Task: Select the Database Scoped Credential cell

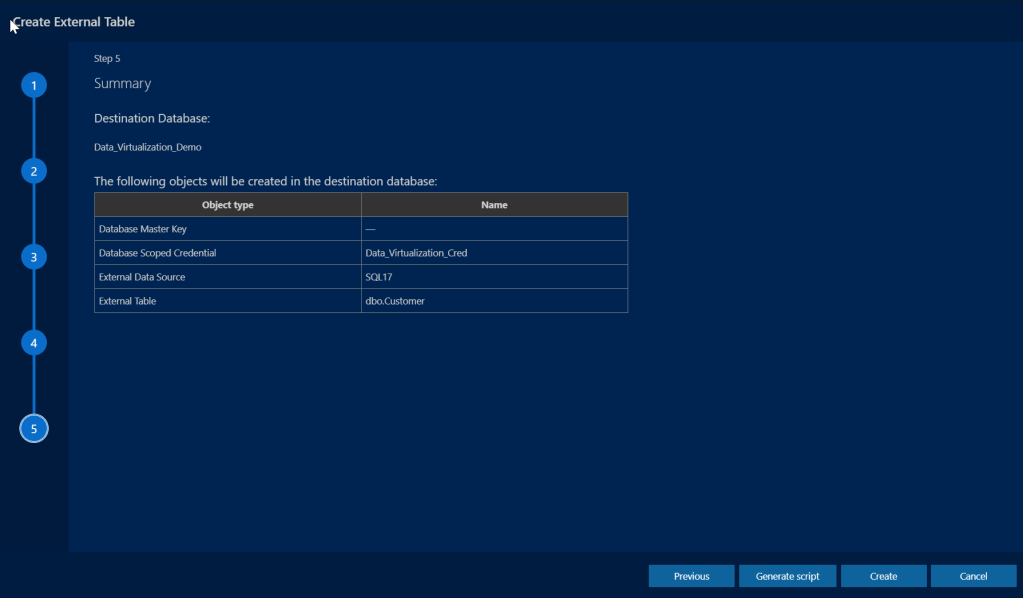Action: 157,253
